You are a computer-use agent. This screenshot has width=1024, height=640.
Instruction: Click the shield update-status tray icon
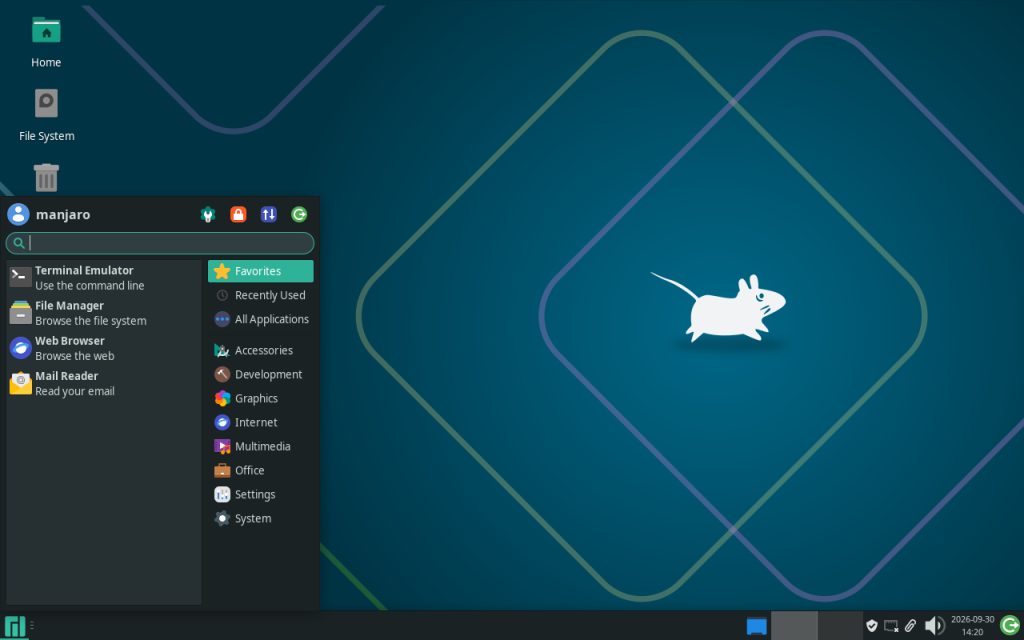[871, 626]
